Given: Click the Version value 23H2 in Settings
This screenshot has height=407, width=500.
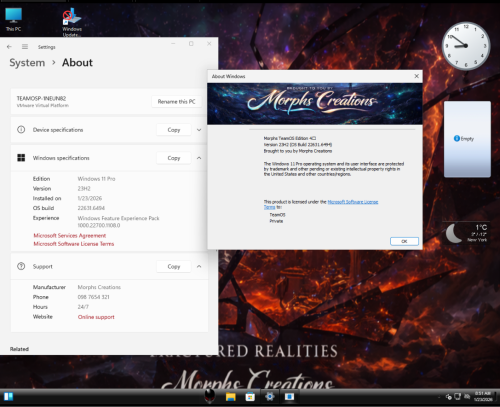Looking at the screenshot, I should tap(84, 188).
